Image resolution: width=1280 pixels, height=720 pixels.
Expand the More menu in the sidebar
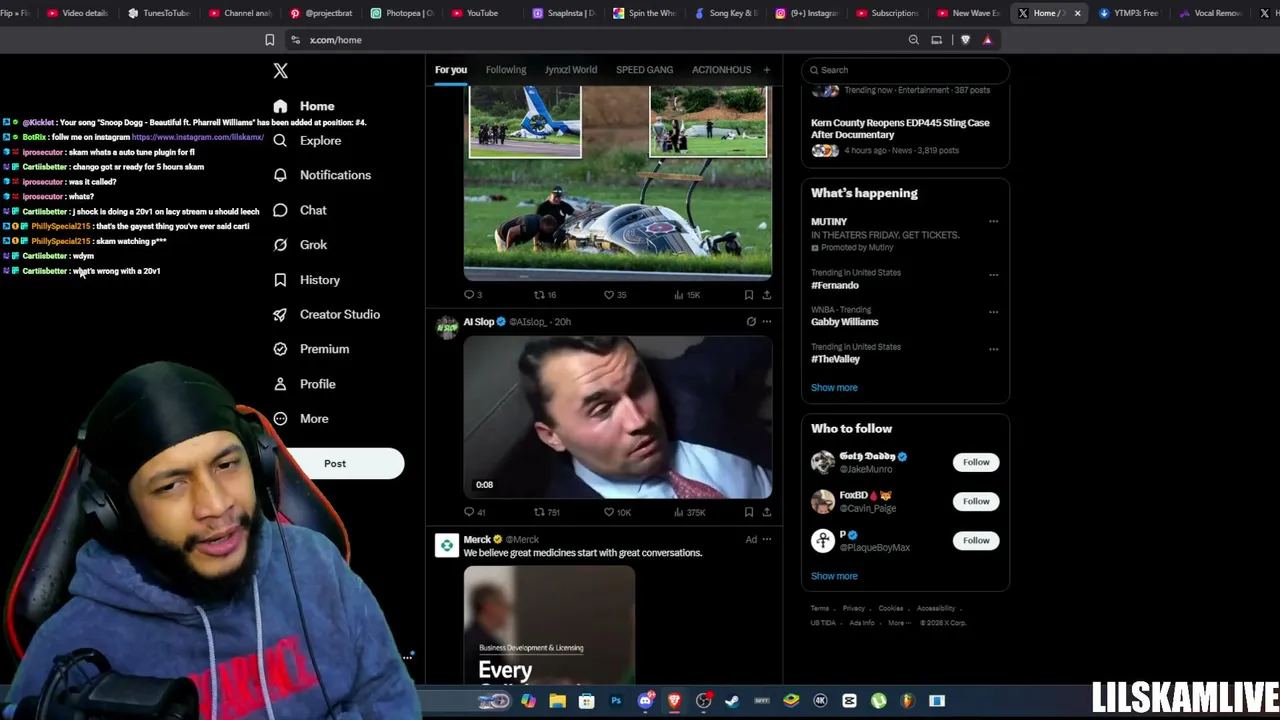300,419
